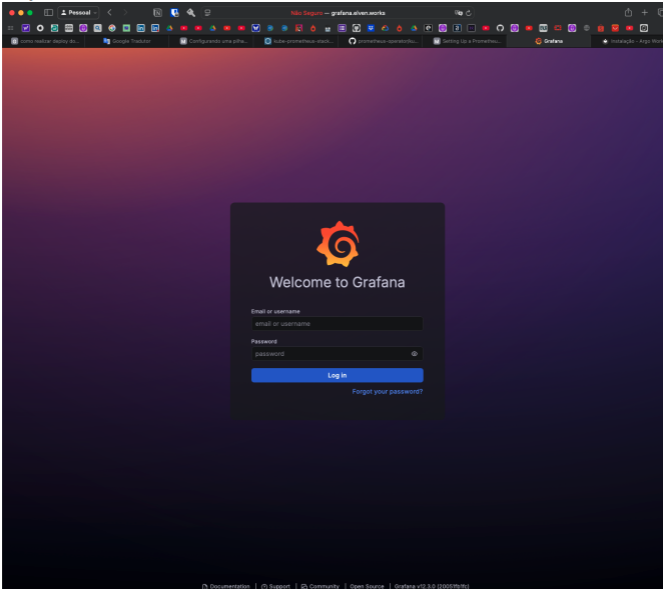The width and height of the screenshot is (663, 589).
Task: Click the Log in button
Action: click(x=337, y=375)
